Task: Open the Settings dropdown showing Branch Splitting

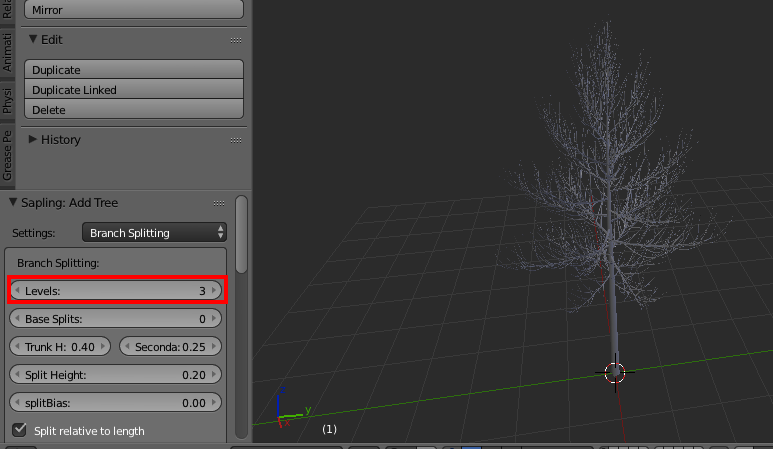Action: 154,233
